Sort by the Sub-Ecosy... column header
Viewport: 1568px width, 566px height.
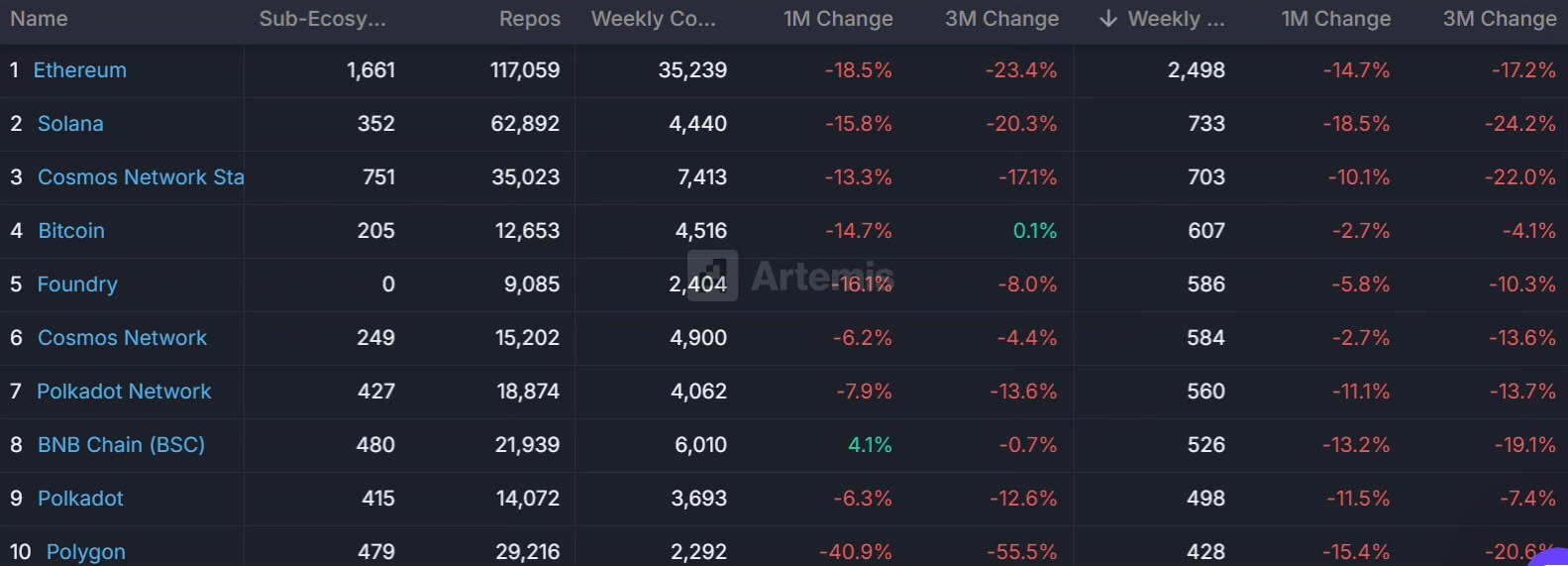322,19
